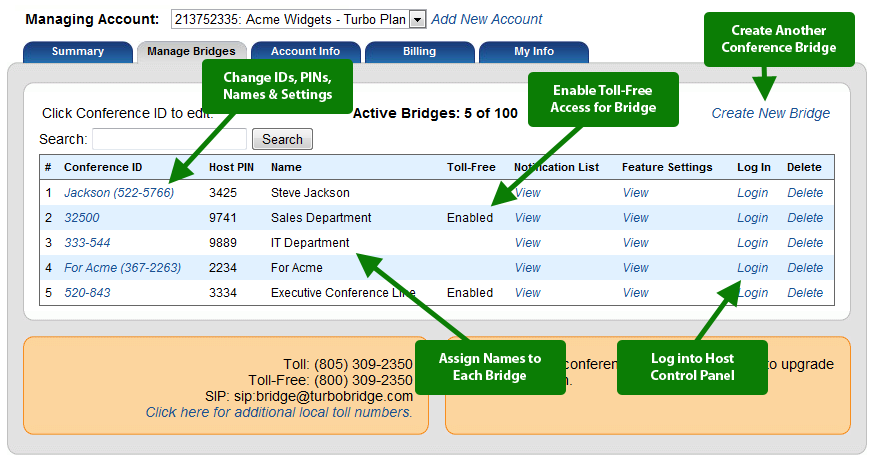Login to the Sales Department bridge

[752, 218]
